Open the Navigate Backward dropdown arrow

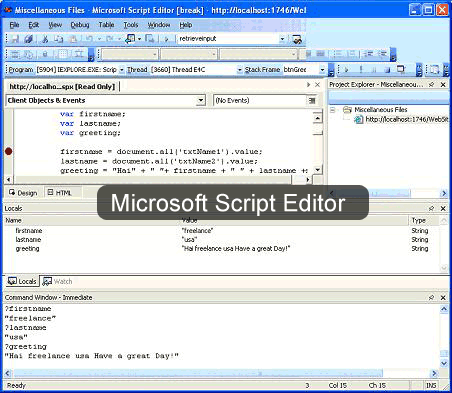(x=139, y=39)
